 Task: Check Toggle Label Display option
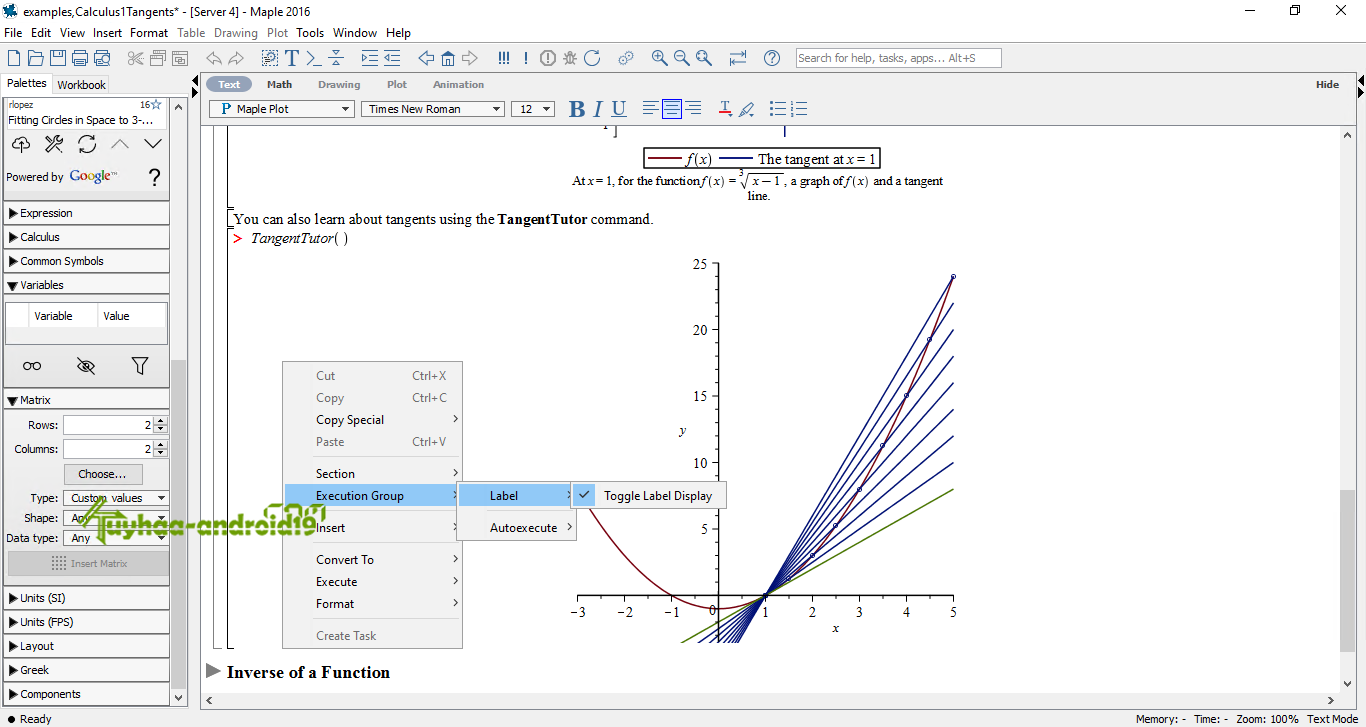[x=648, y=496]
